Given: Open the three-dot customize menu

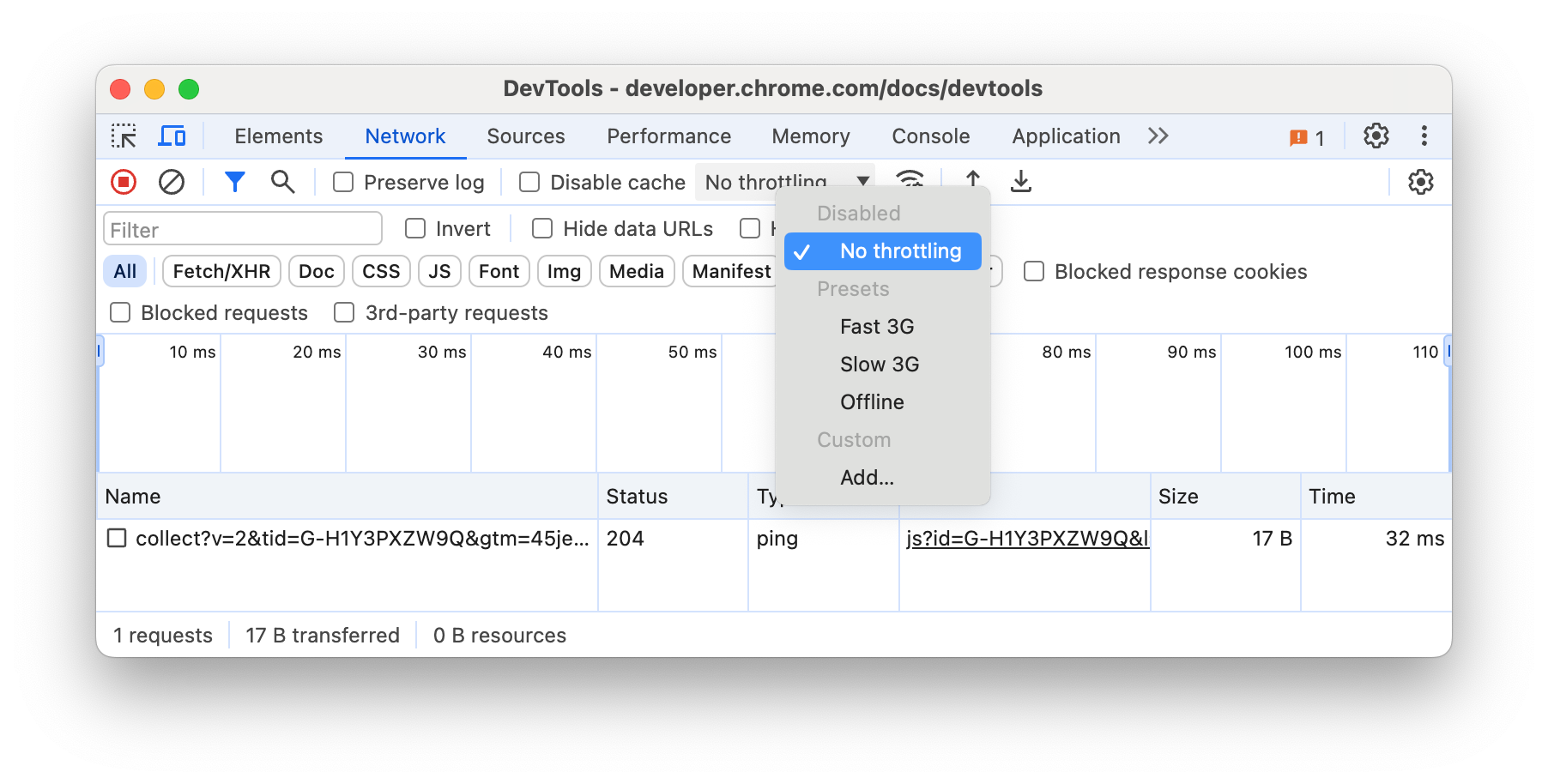Looking at the screenshot, I should 1424,136.
